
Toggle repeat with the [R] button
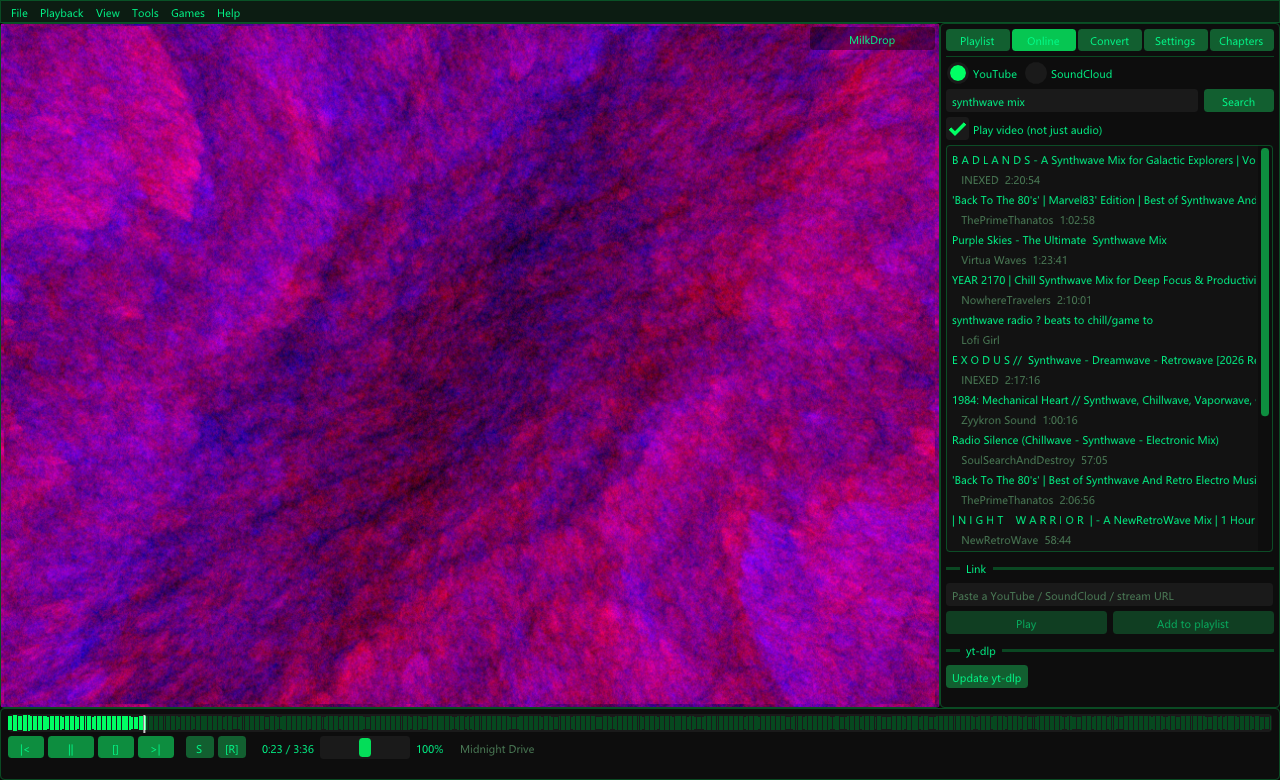232,748
